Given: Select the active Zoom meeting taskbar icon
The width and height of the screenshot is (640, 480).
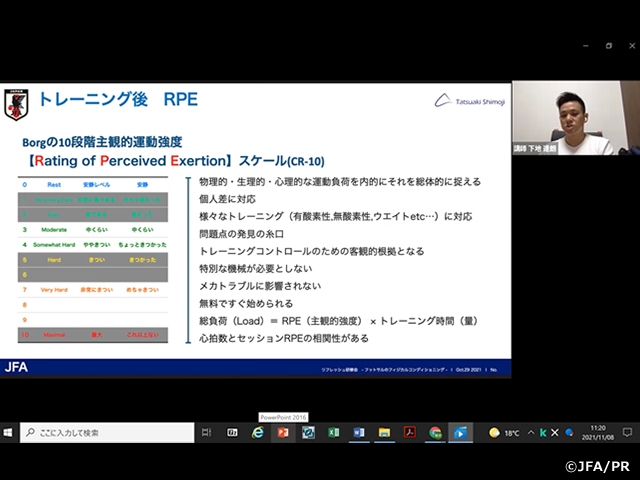Looking at the screenshot, I should tap(460, 433).
